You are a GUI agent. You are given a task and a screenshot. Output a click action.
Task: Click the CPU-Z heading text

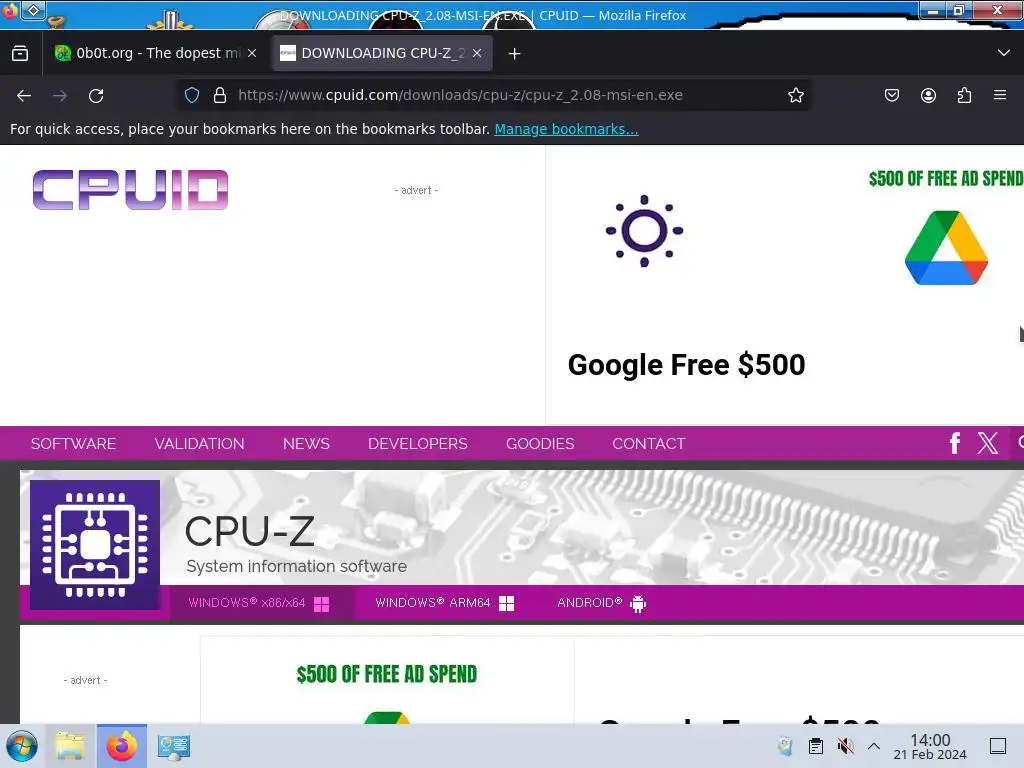pyautogui.click(x=250, y=532)
